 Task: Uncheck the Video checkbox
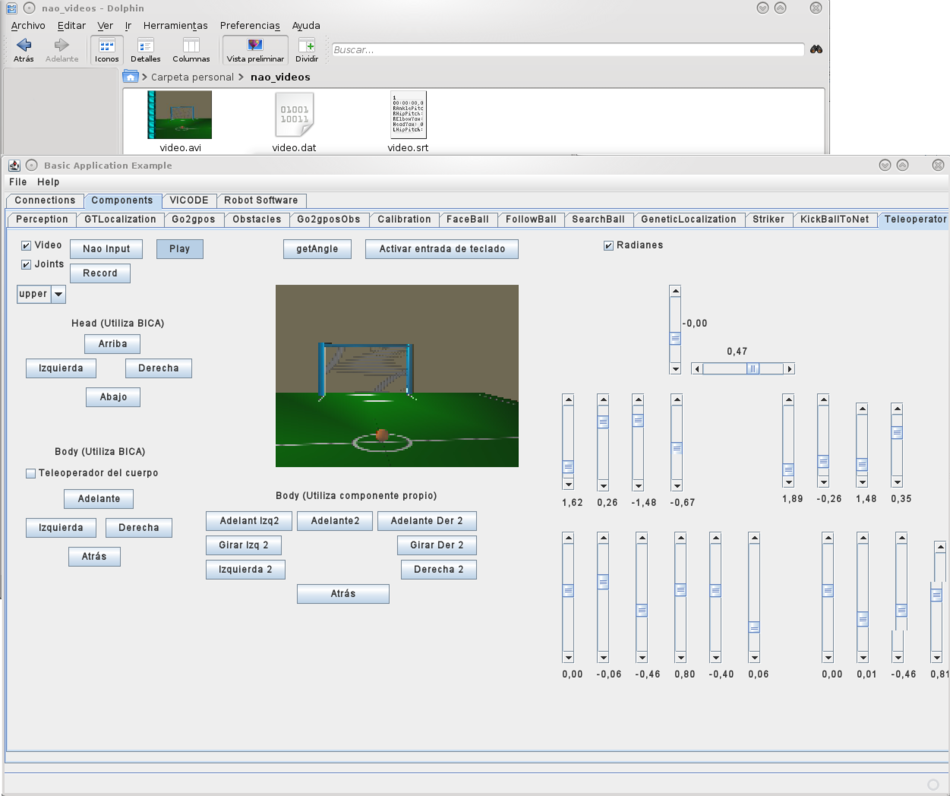pos(26,245)
